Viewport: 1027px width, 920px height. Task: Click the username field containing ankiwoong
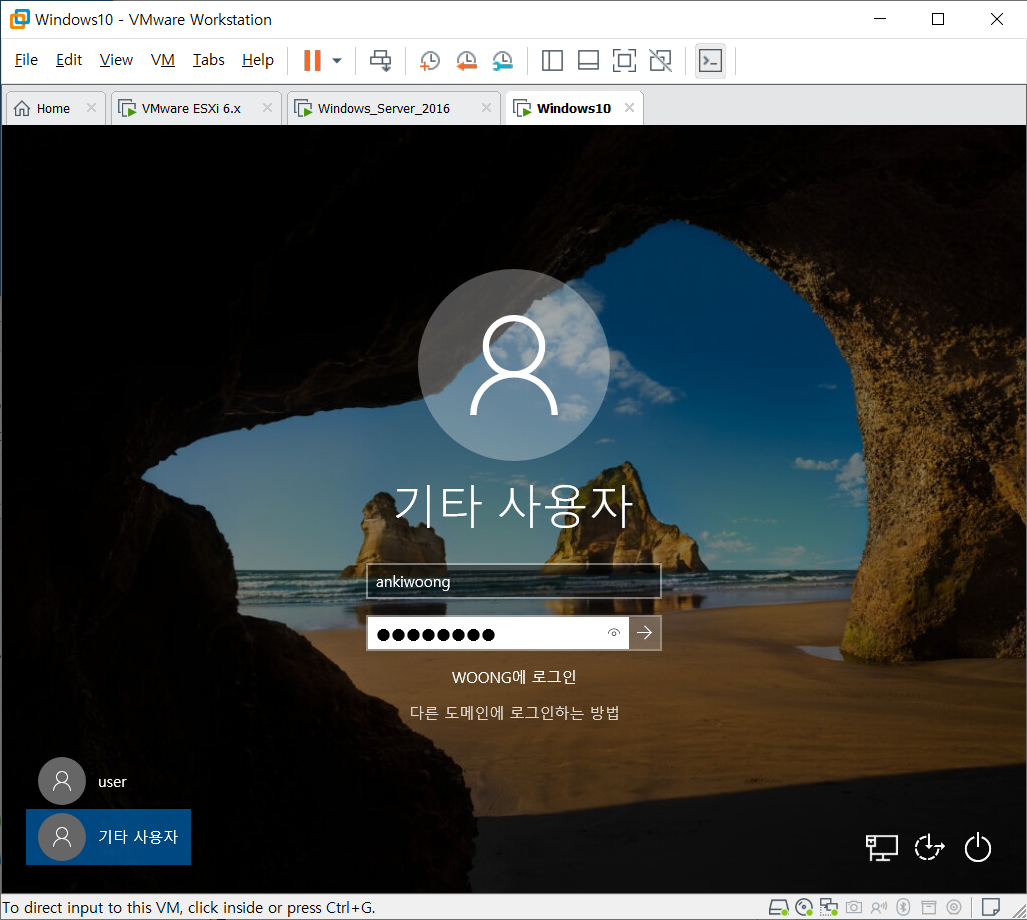514,581
